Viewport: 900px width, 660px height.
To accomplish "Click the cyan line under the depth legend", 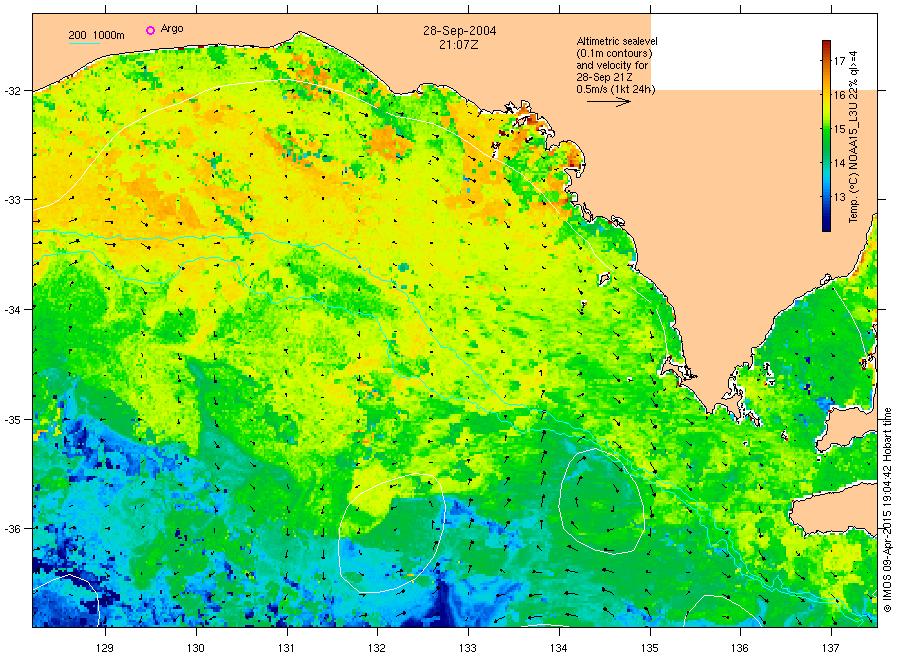I will (x=84, y=43).
